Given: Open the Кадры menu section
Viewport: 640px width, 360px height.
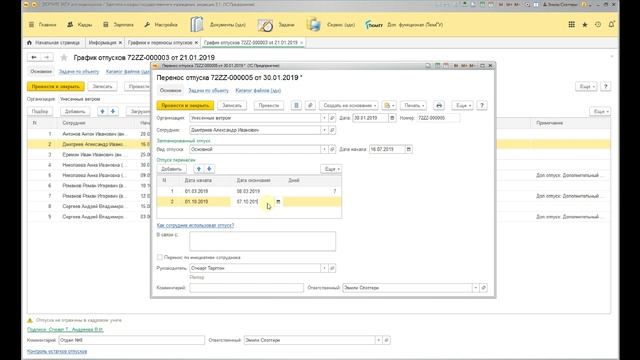Looking at the screenshot, I should tap(80, 25).
